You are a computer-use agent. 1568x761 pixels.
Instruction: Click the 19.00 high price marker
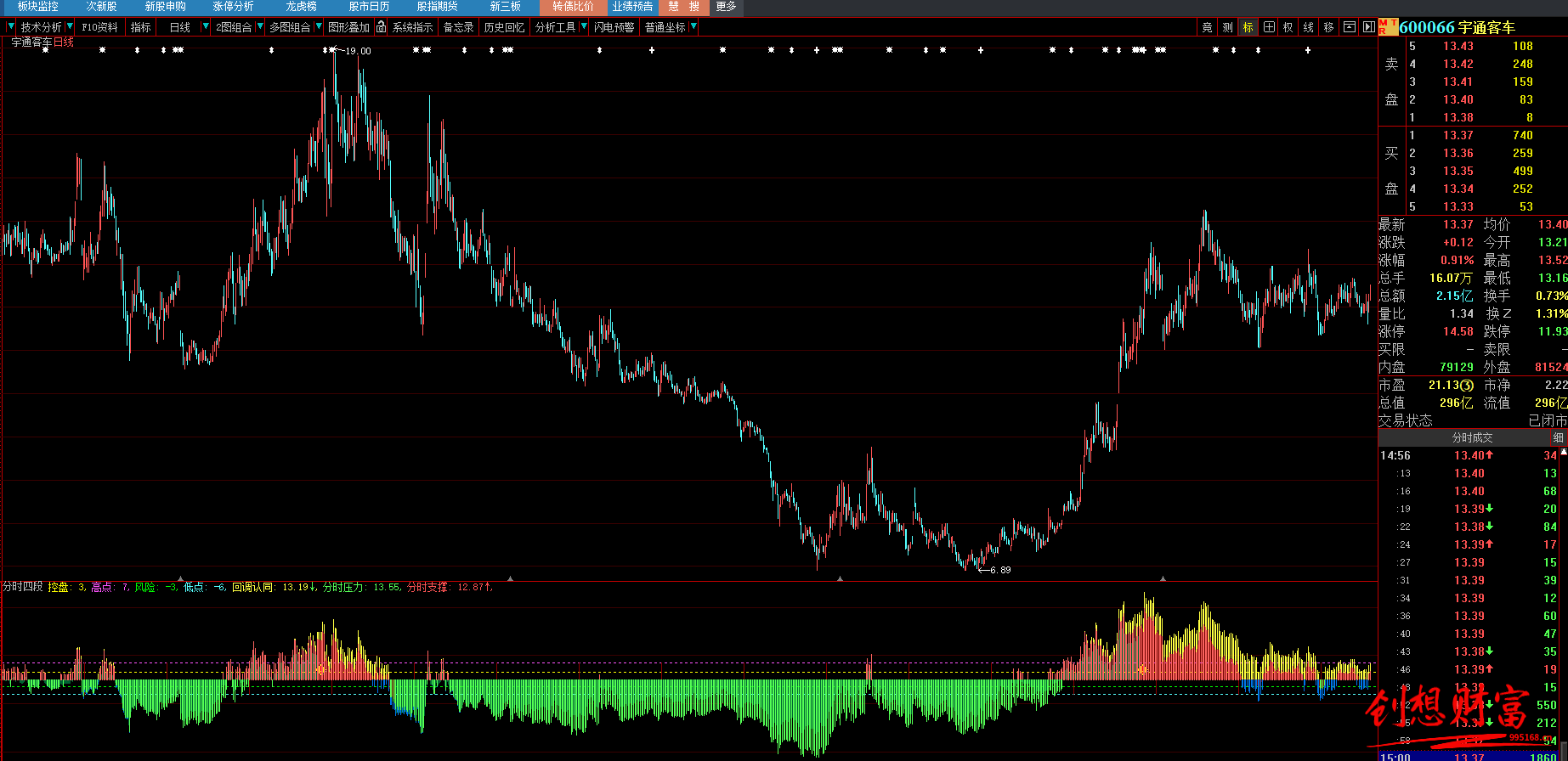click(x=358, y=51)
